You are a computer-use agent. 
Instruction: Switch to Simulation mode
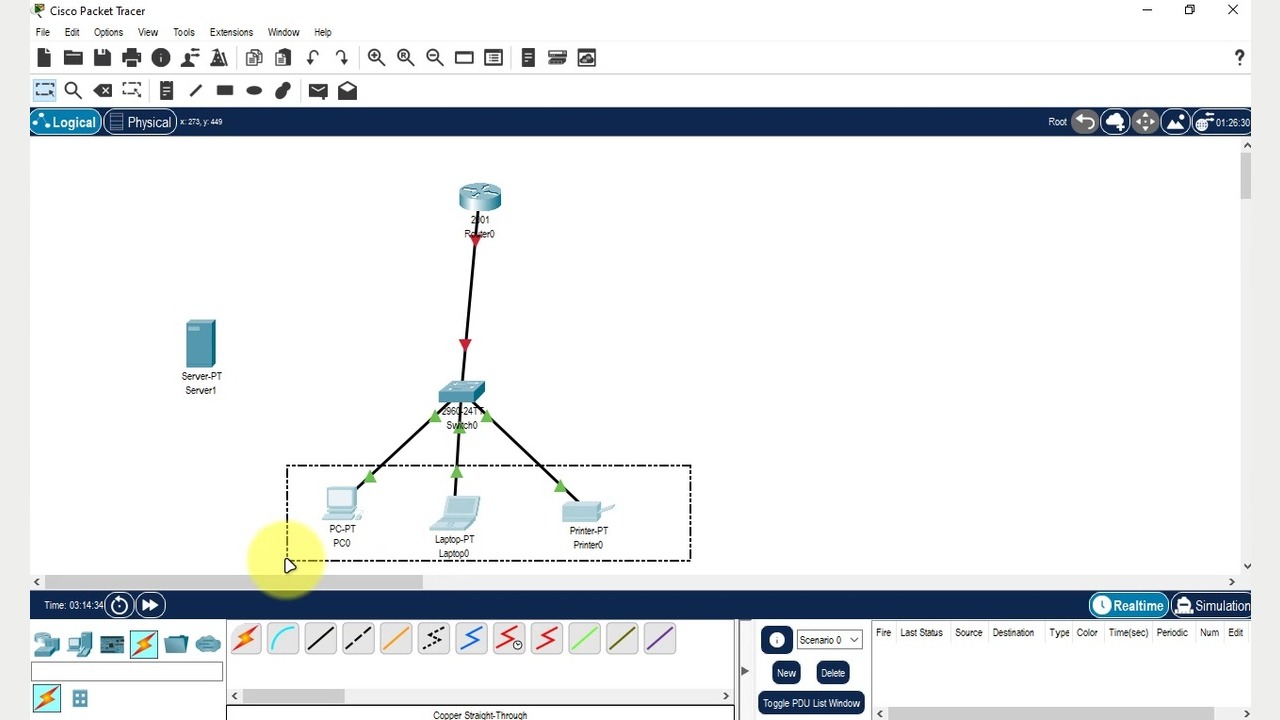1210,605
